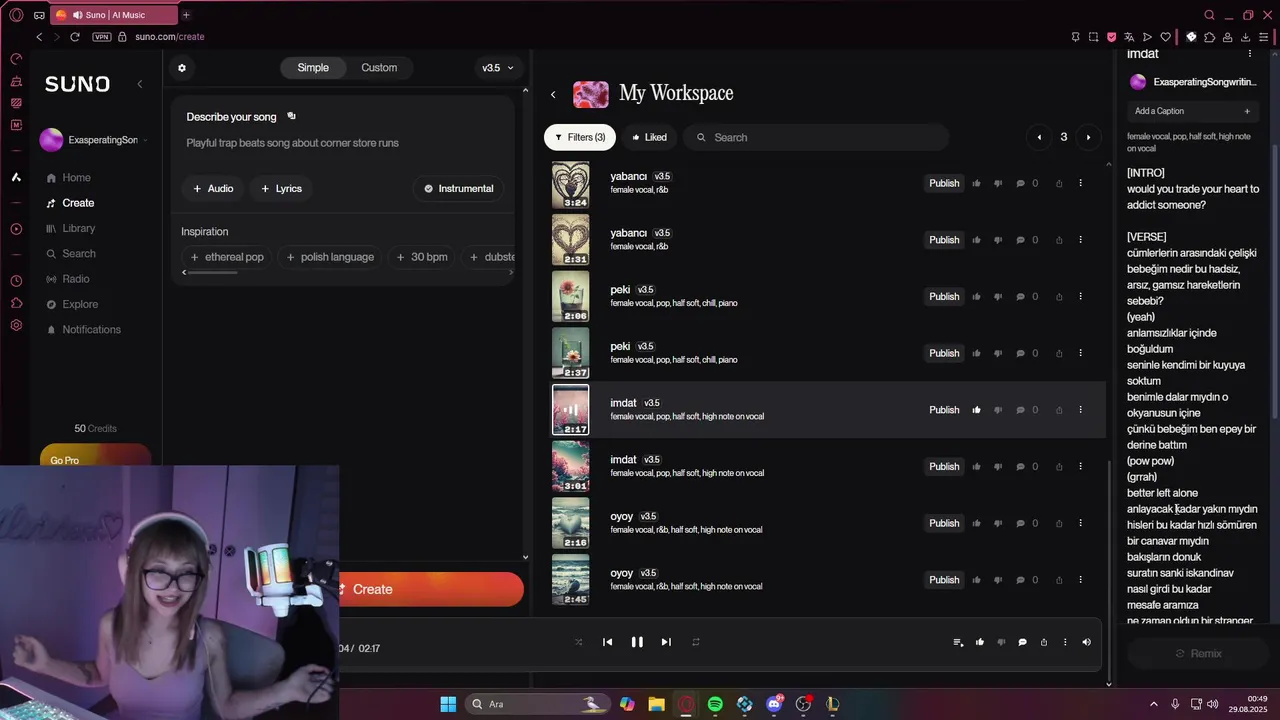Open a new browser tab
Image resolution: width=1280 pixels, height=720 pixels.
(x=186, y=15)
